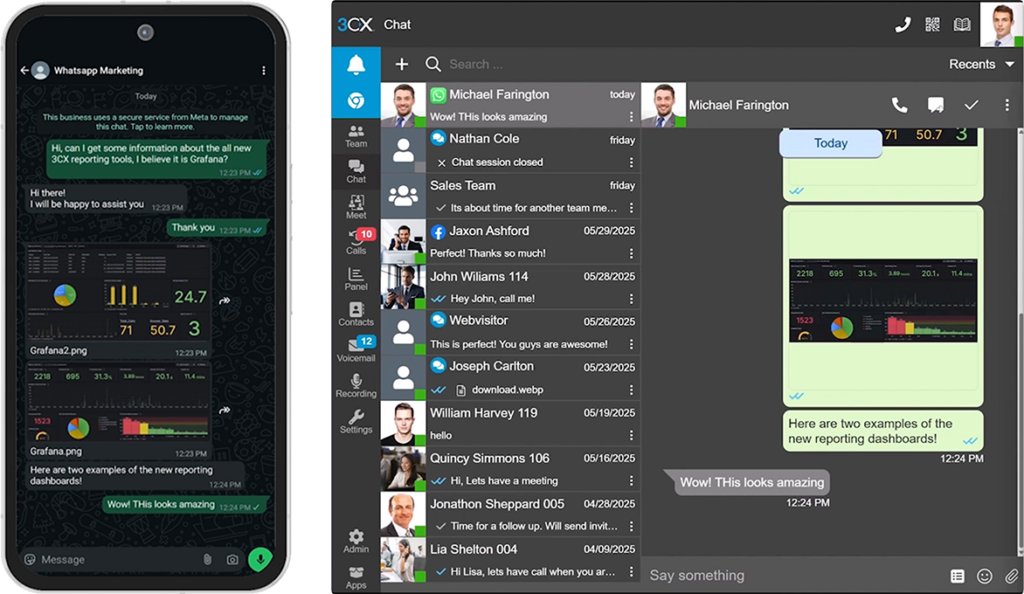Screen dimensions: 1024x594
Task: Open options menu for Sales Team chat
Action: pyautogui.click(x=631, y=208)
